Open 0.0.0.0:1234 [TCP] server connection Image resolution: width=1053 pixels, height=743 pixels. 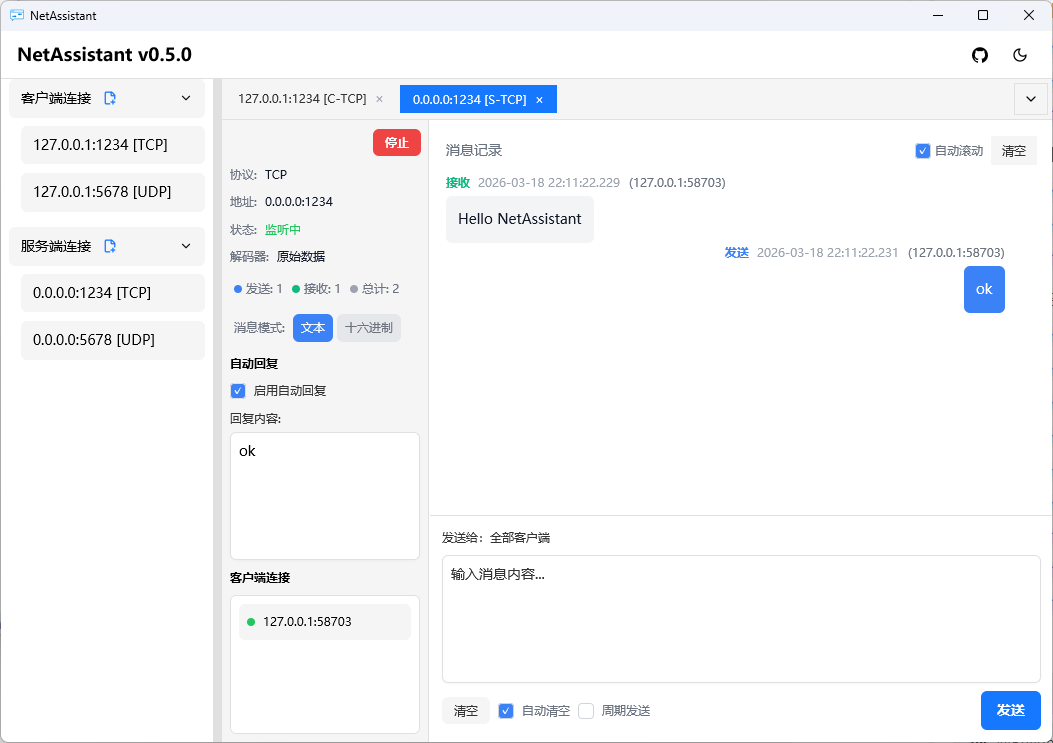113,292
